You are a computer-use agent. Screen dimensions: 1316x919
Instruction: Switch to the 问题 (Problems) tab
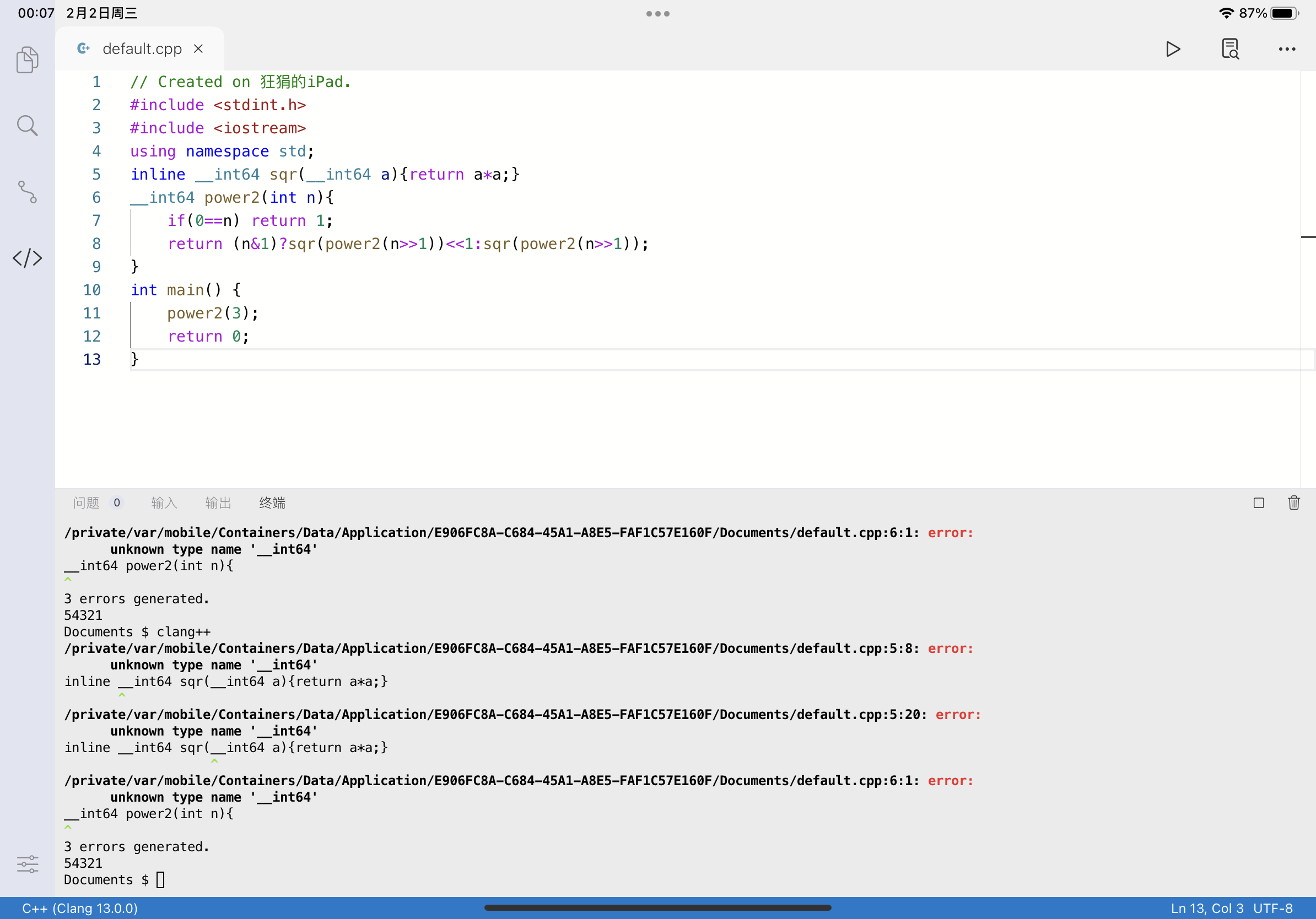tap(86, 502)
